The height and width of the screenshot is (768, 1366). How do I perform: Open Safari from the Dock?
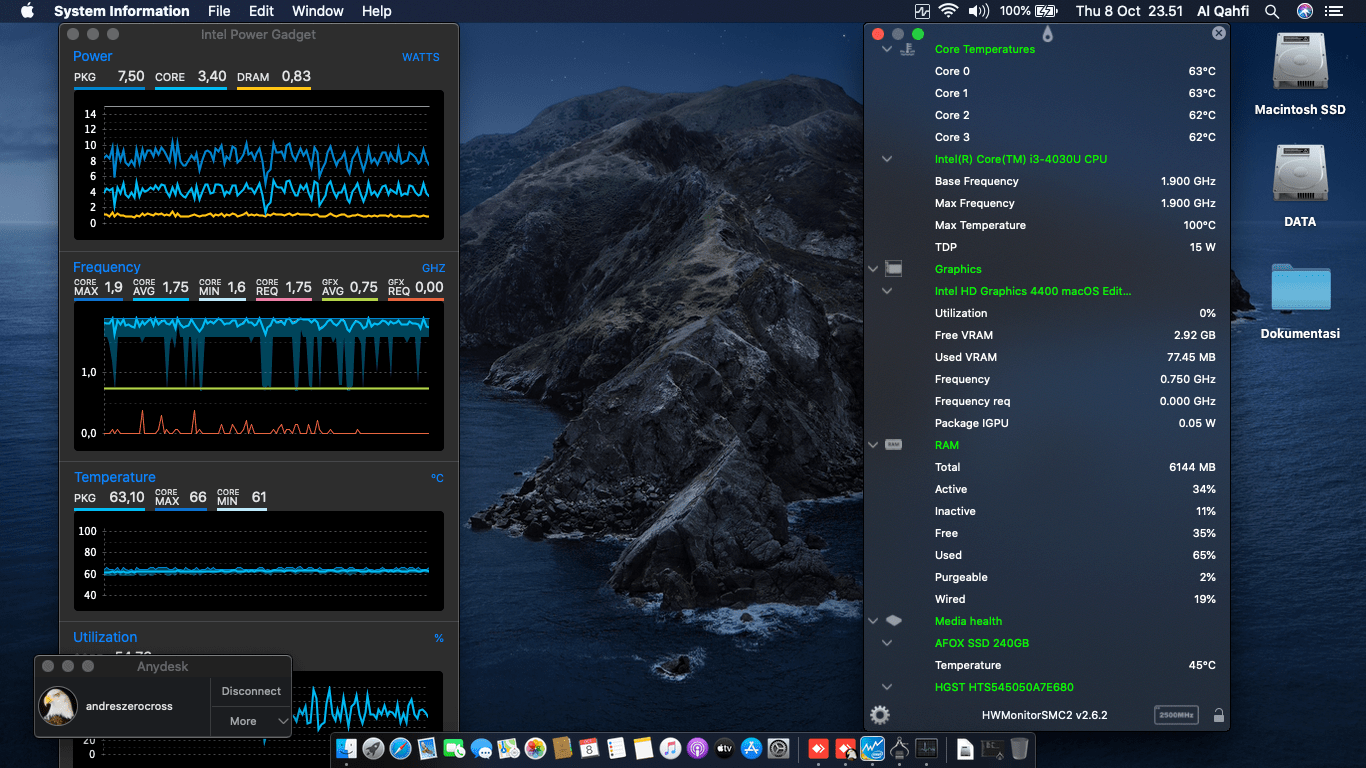coord(399,748)
